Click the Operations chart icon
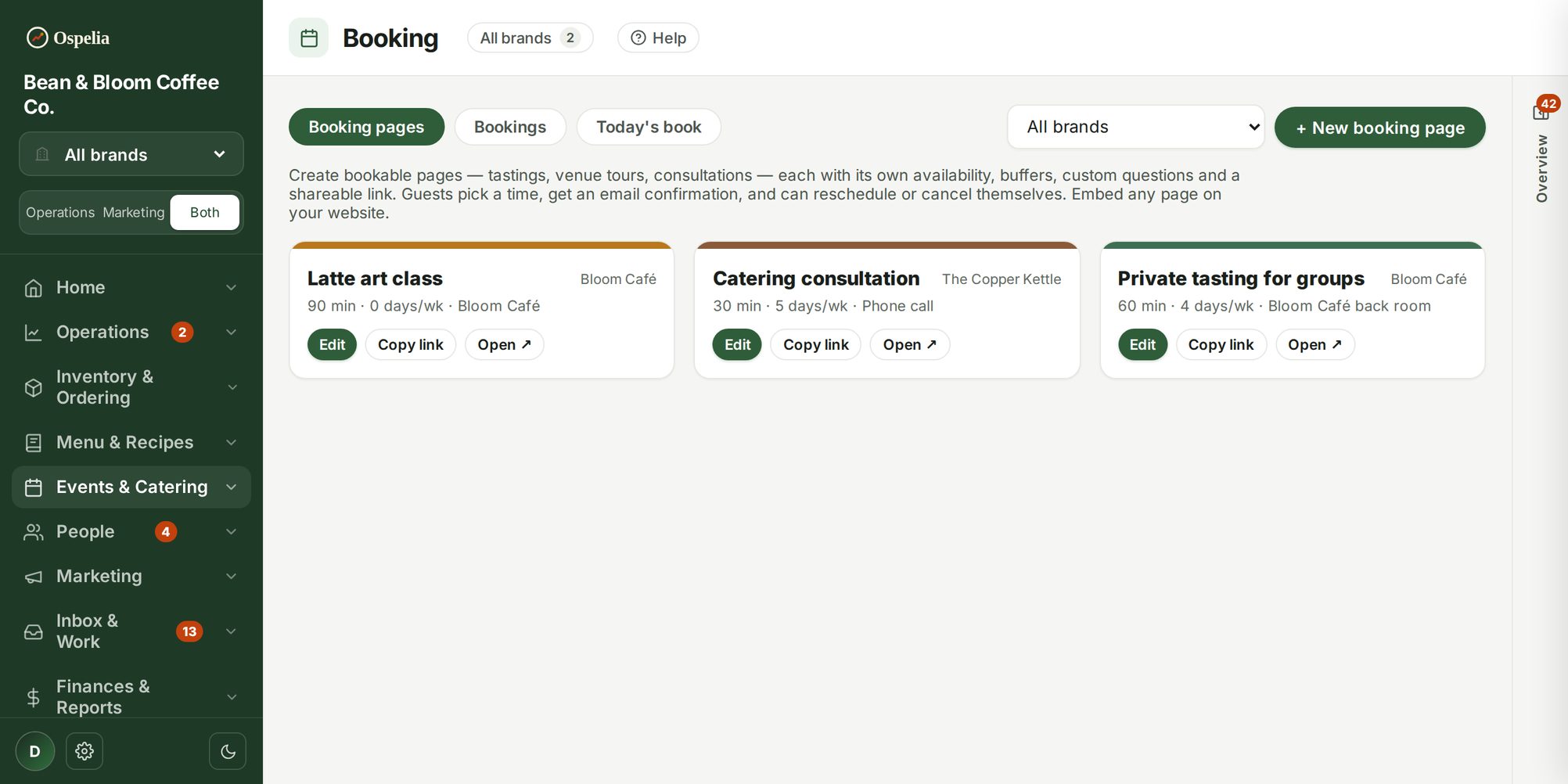 click(33, 333)
